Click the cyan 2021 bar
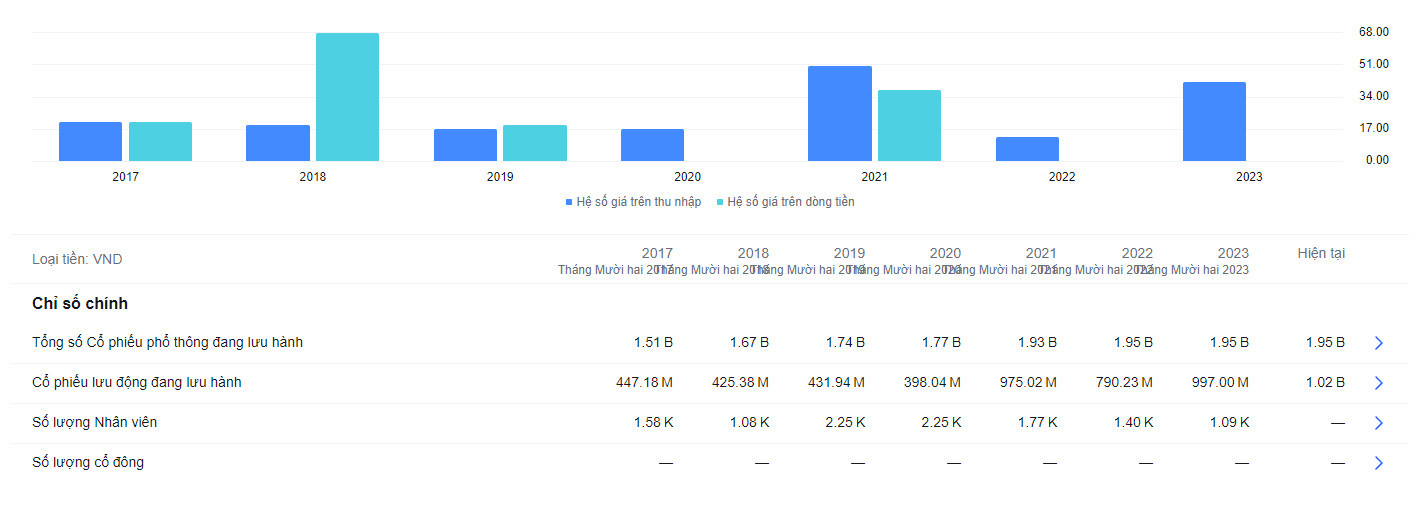Viewport: 1418px width, 510px height. click(909, 126)
